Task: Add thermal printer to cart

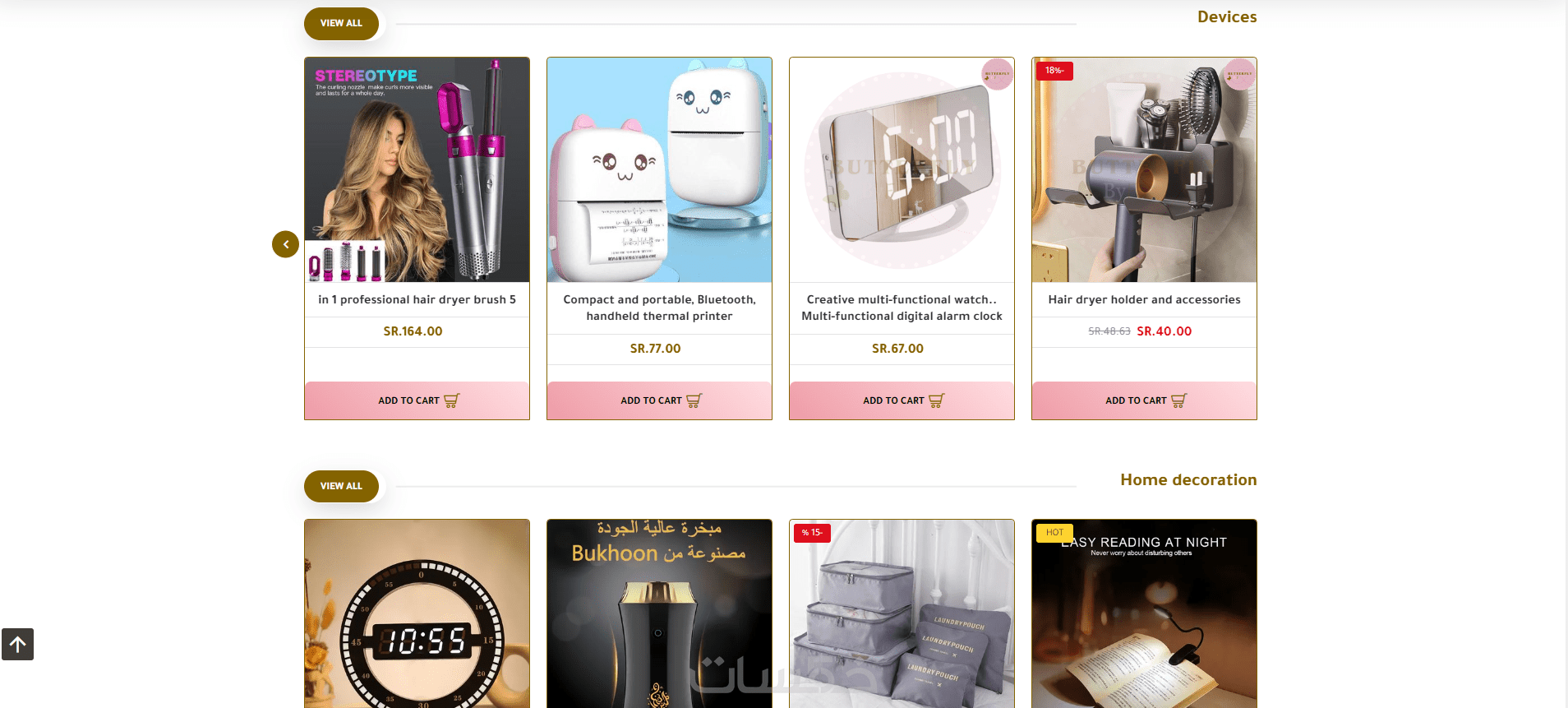Action: [x=660, y=400]
